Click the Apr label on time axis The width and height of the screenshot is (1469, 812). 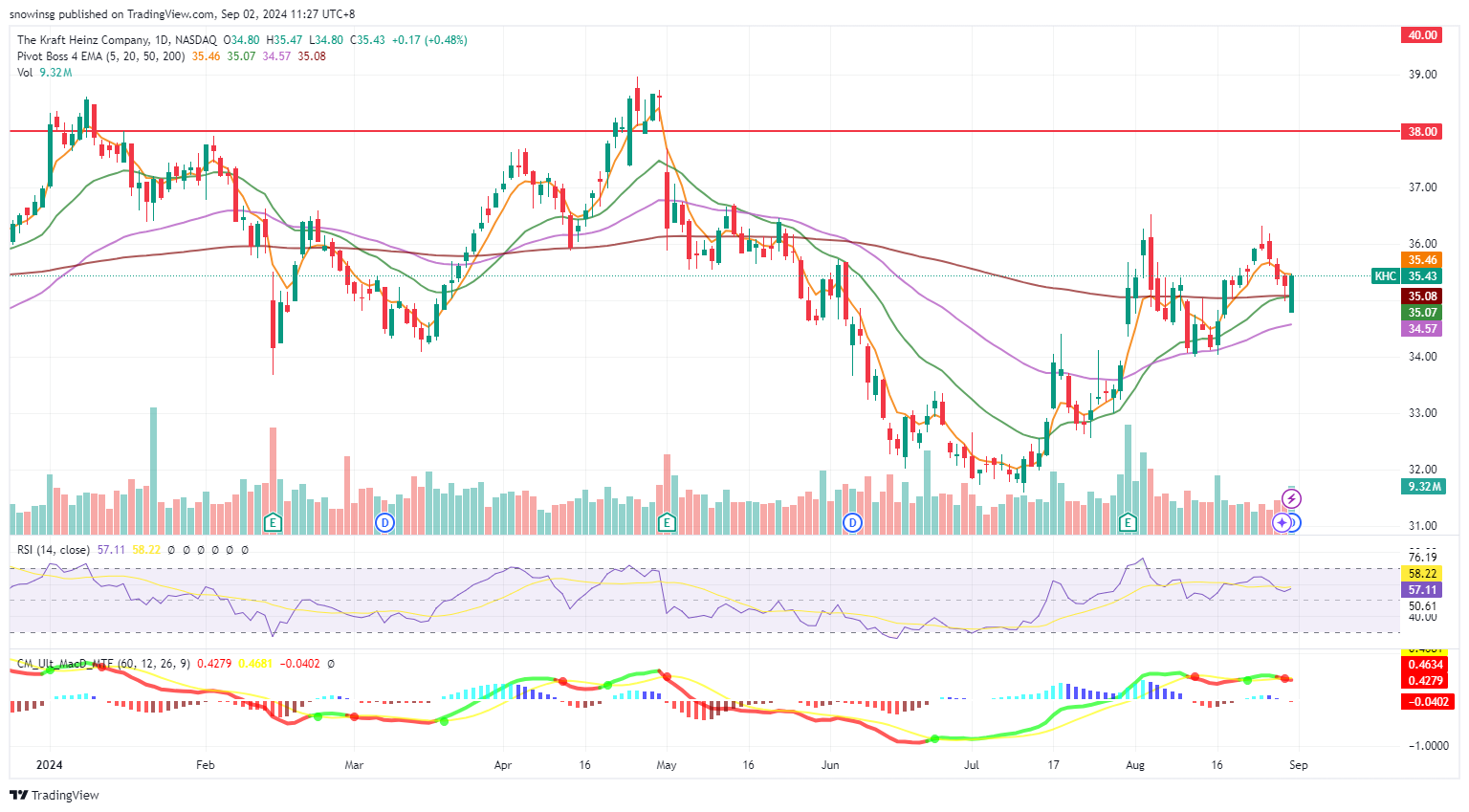(x=503, y=765)
